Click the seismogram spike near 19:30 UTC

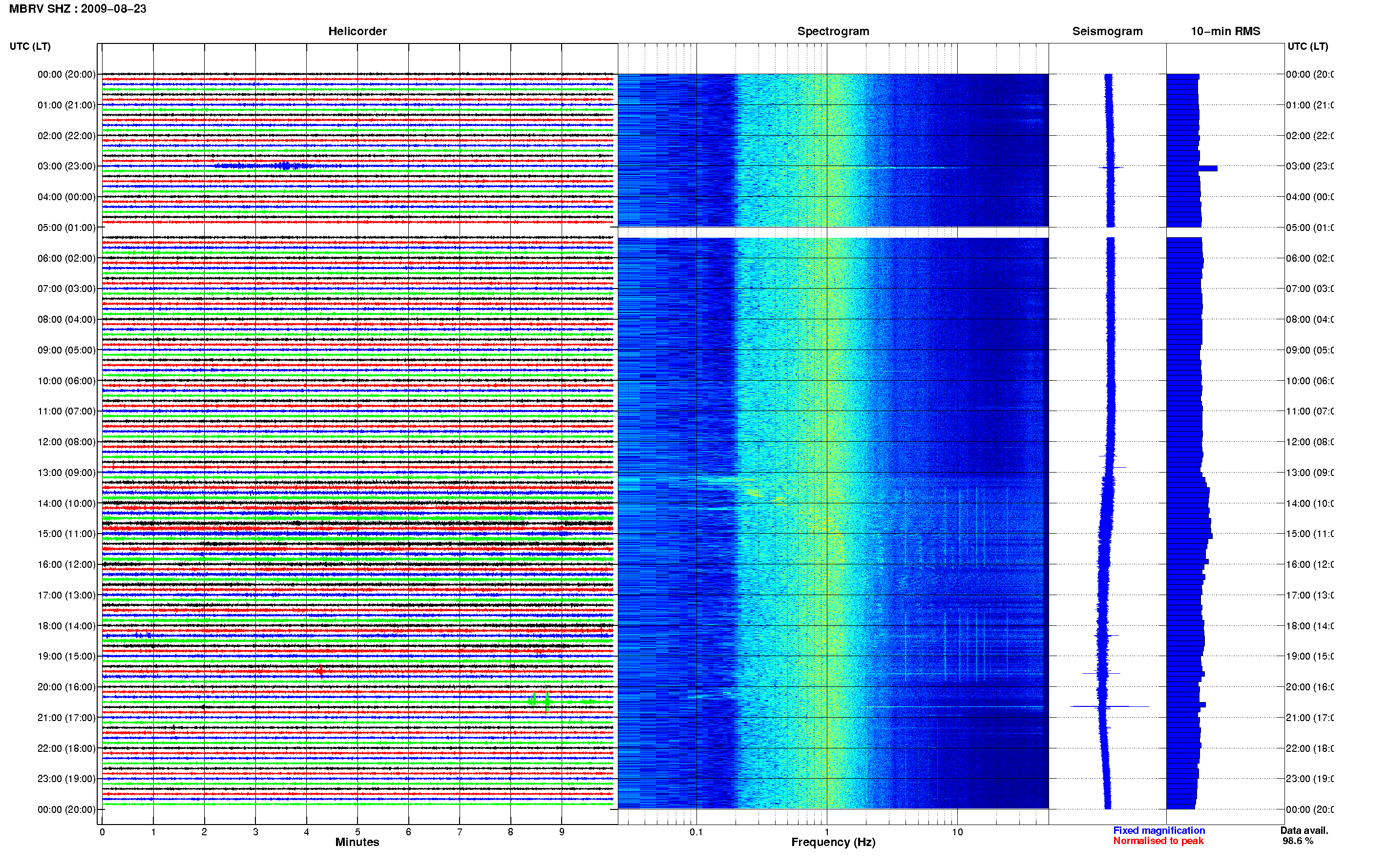1101,673
